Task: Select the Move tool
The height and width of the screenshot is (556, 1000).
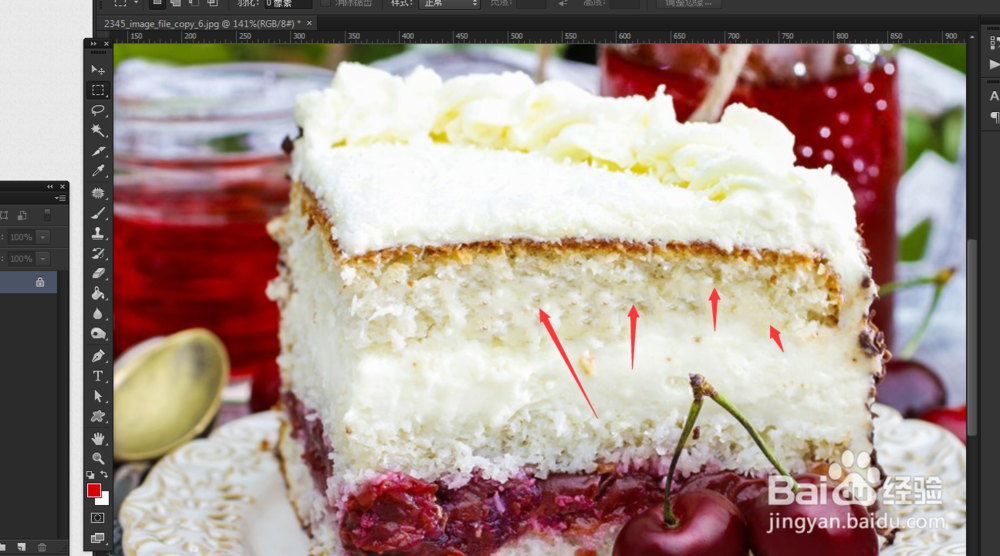Action: tap(98, 70)
